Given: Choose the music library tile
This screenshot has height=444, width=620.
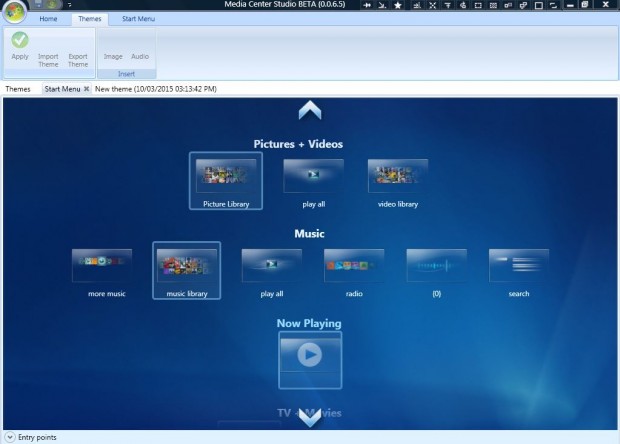Looking at the screenshot, I should click(187, 270).
